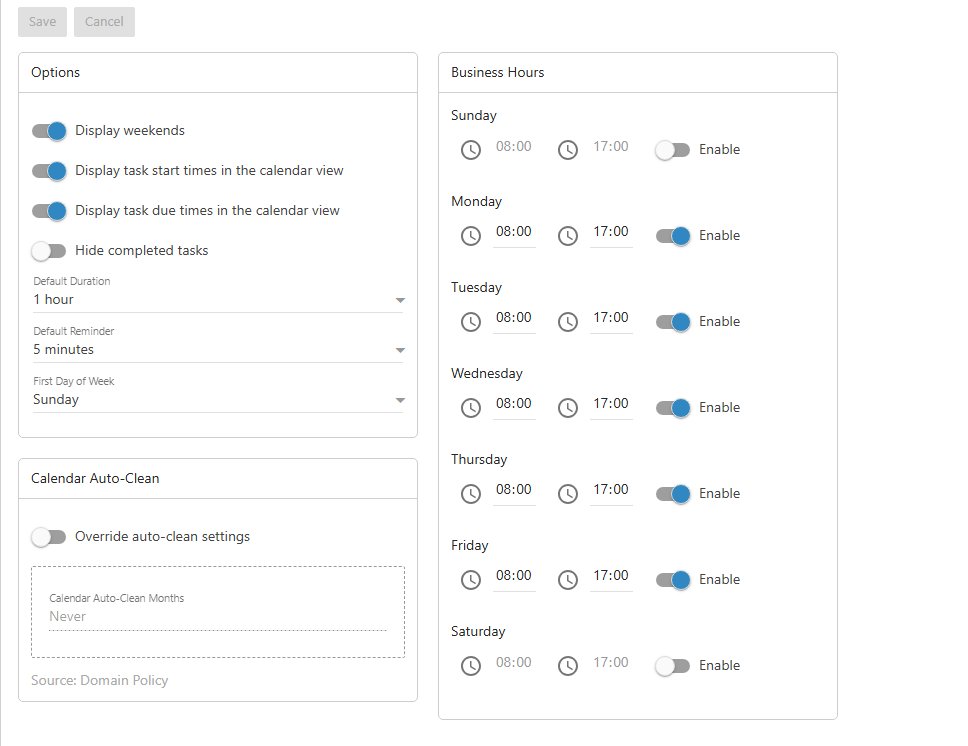Edit Tuesday end time 17:00 field
The height and width of the screenshot is (746, 968).
pyautogui.click(x=610, y=318)
